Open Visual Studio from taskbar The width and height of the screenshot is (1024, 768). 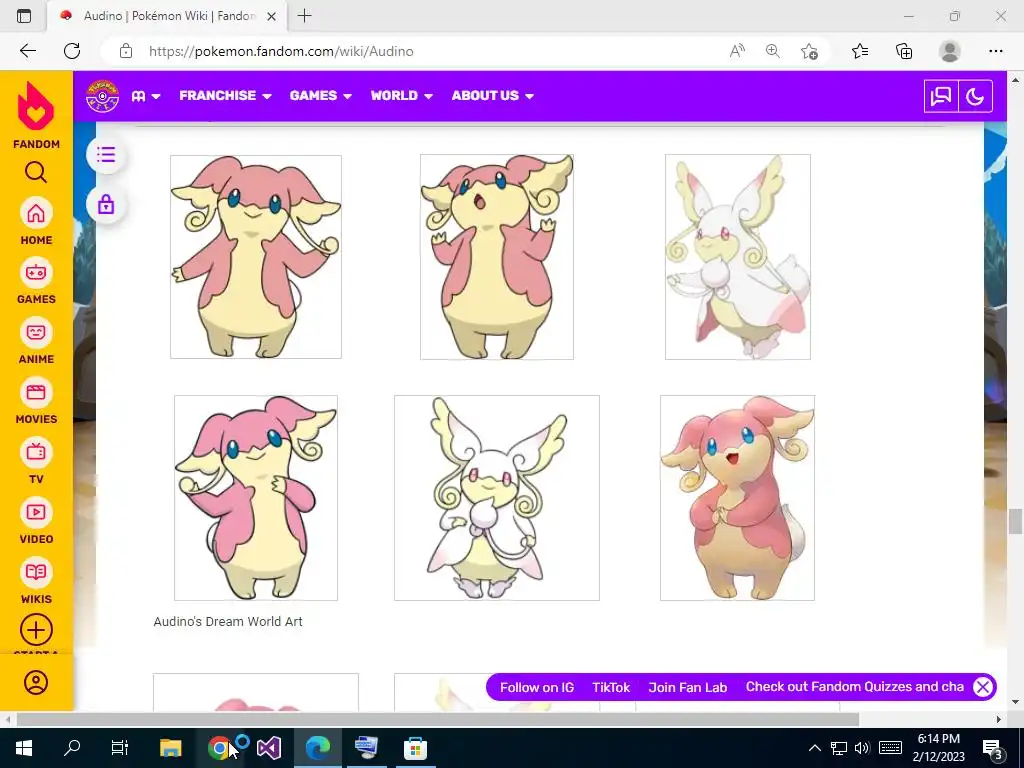pyautogui.click(x=268, y=748)
